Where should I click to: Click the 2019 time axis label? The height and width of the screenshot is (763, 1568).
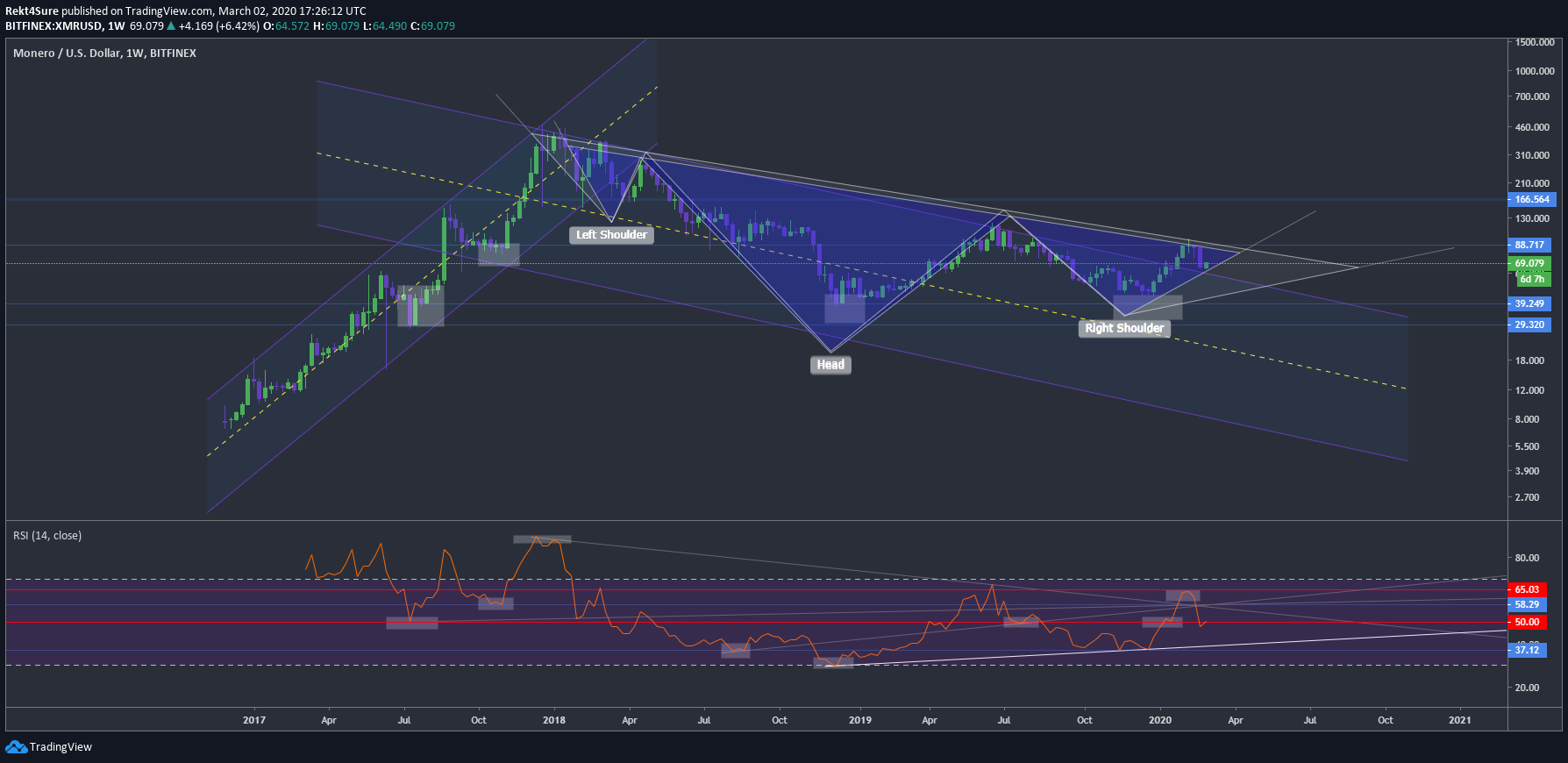point(860,720)
